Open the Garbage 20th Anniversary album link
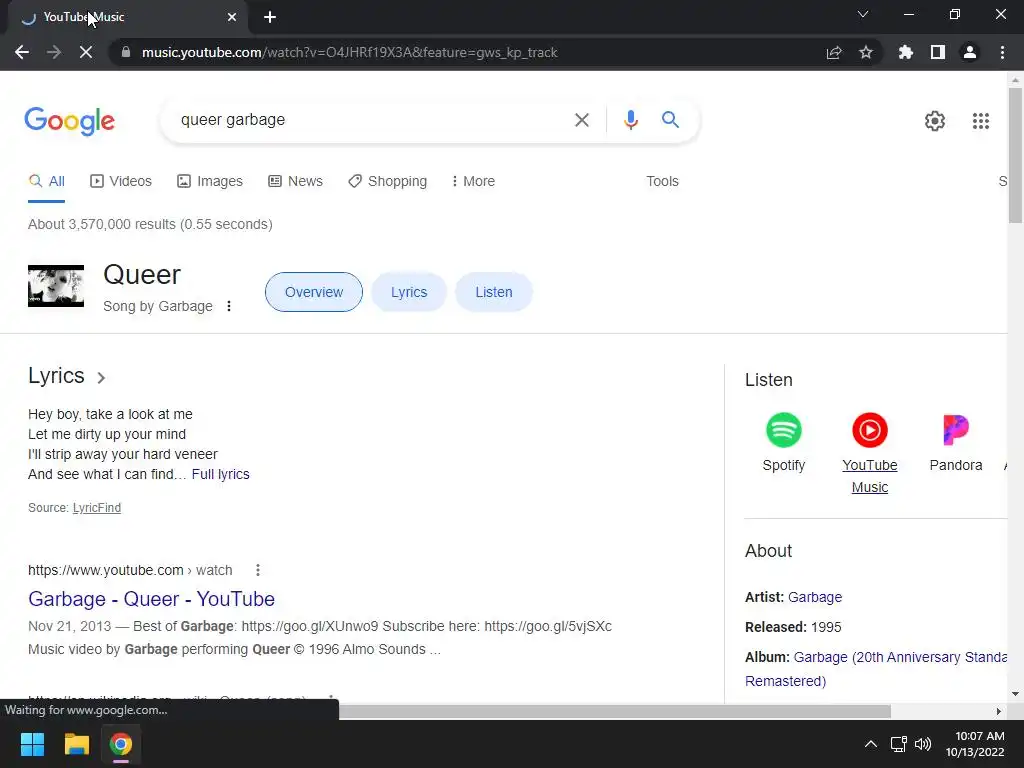This screenshot has width=1024, height=768. click(876, 669)
